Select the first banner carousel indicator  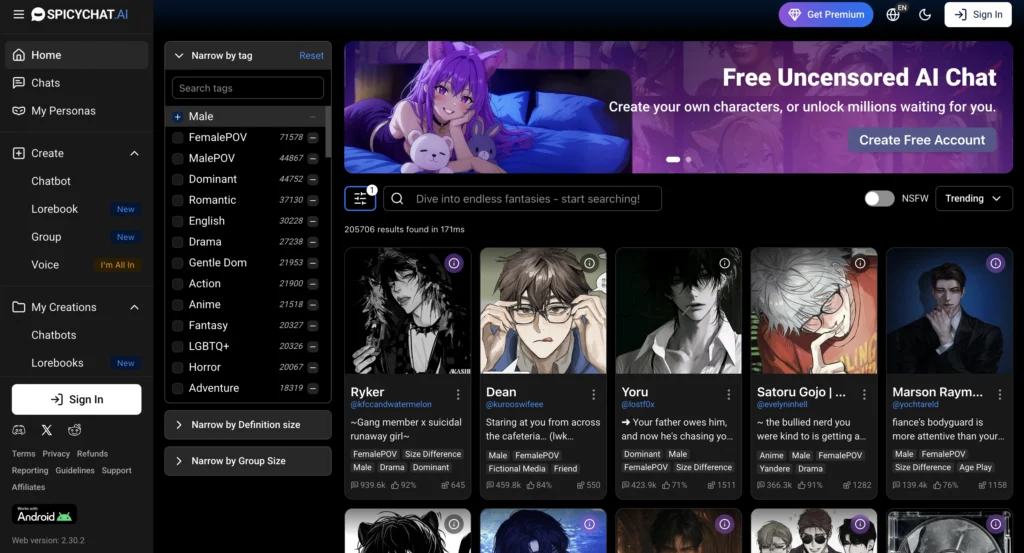click(x=673, y=159)
